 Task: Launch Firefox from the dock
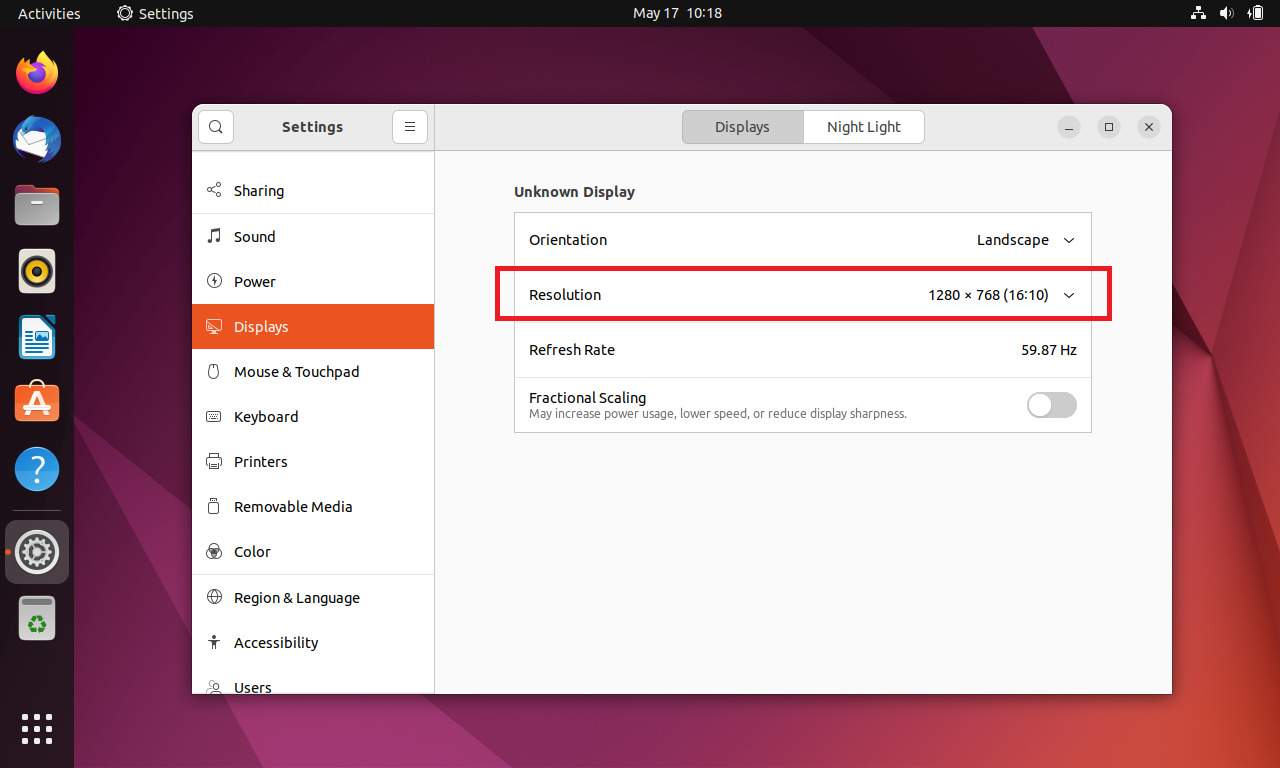pyautogui.click(x=37, y=72)
